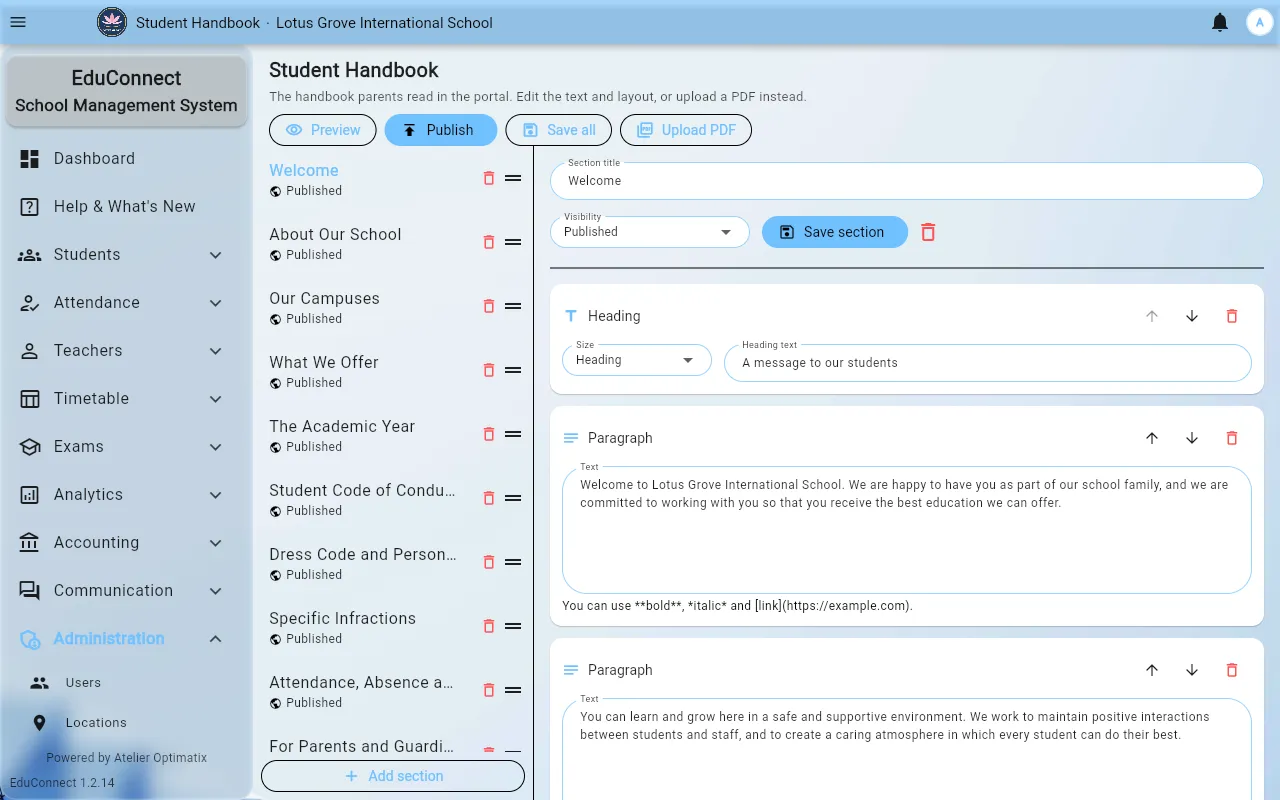The height and width of the screenshot is (800, 1280).
Task: Move the Heading block down
Action: coord(1192,316)
